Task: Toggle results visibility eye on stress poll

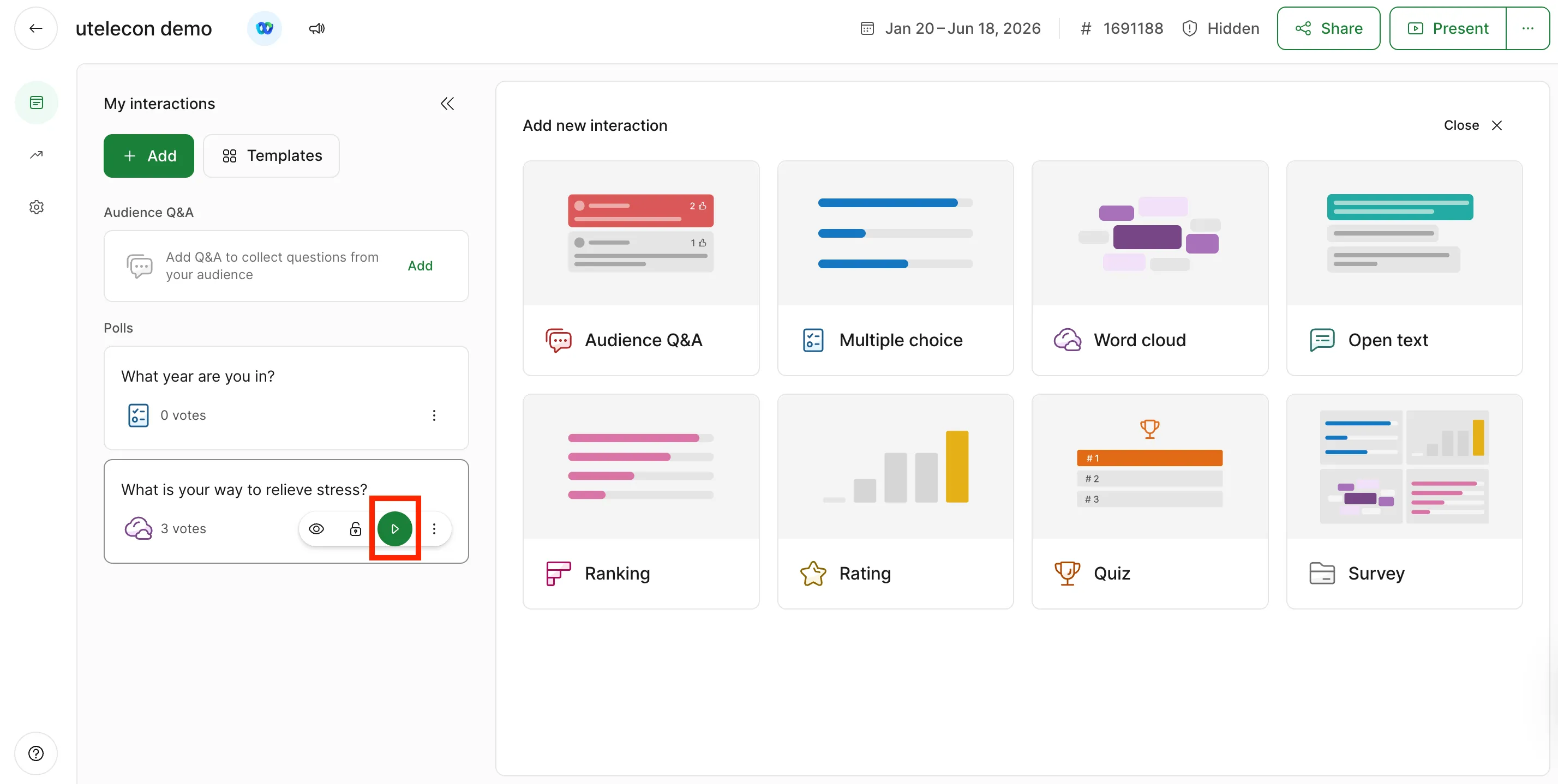Action: (x=316, y=529)
